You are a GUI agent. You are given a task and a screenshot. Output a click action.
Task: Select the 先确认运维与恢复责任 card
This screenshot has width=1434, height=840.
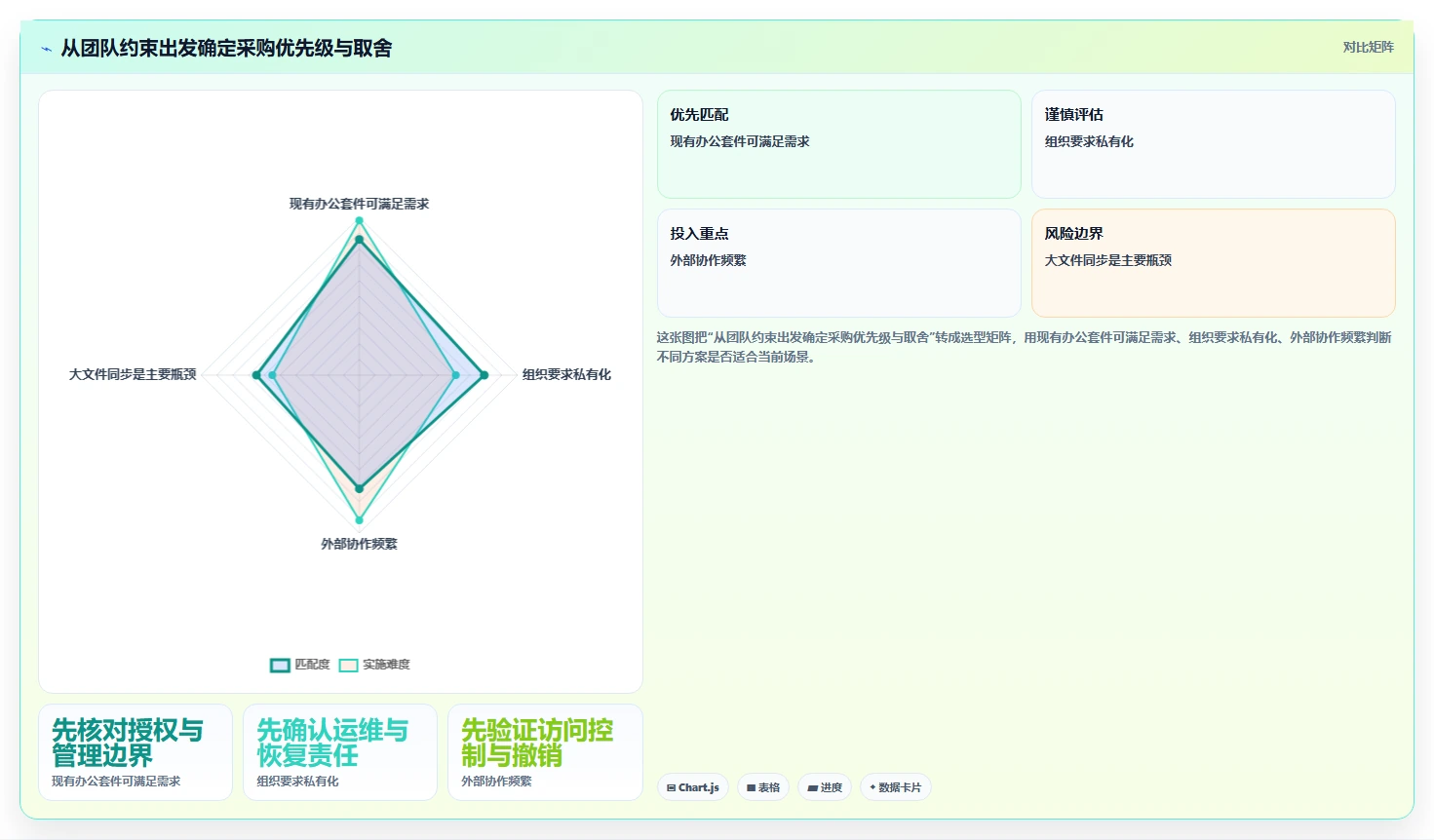pyautogui.click(x=340, y=752)
